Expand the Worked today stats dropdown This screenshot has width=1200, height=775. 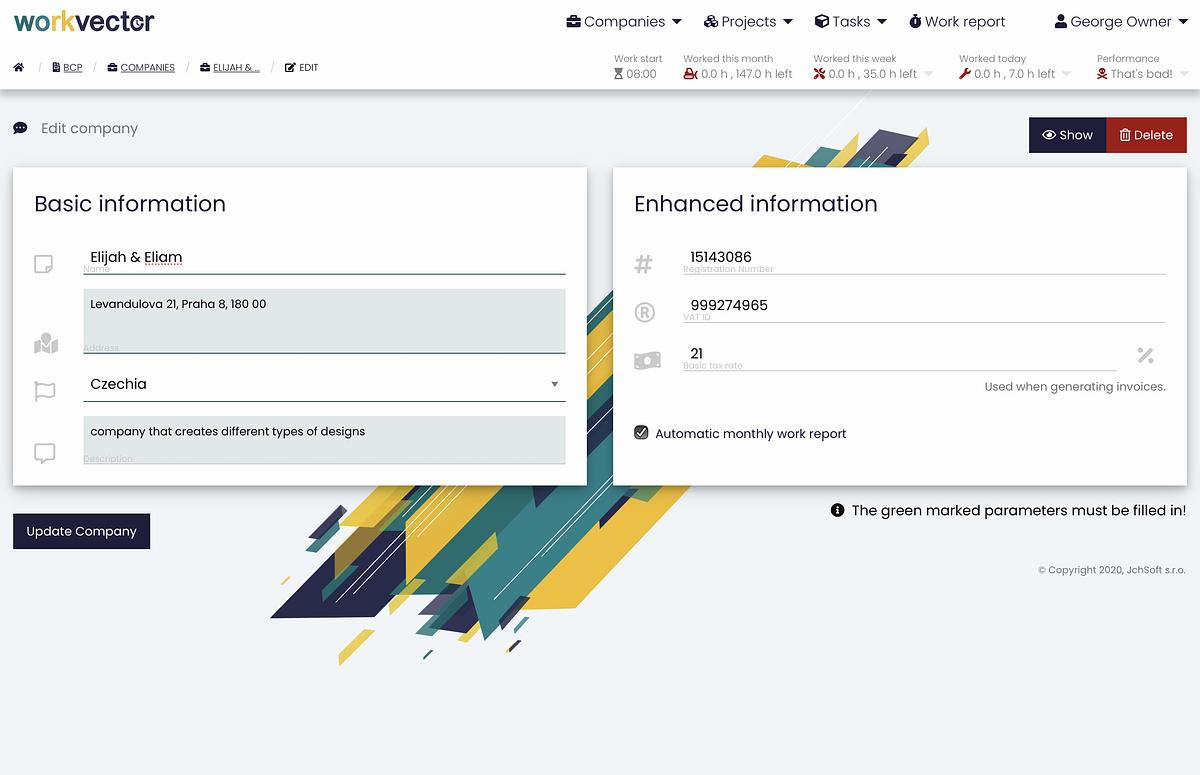(x=1065, y=74)
